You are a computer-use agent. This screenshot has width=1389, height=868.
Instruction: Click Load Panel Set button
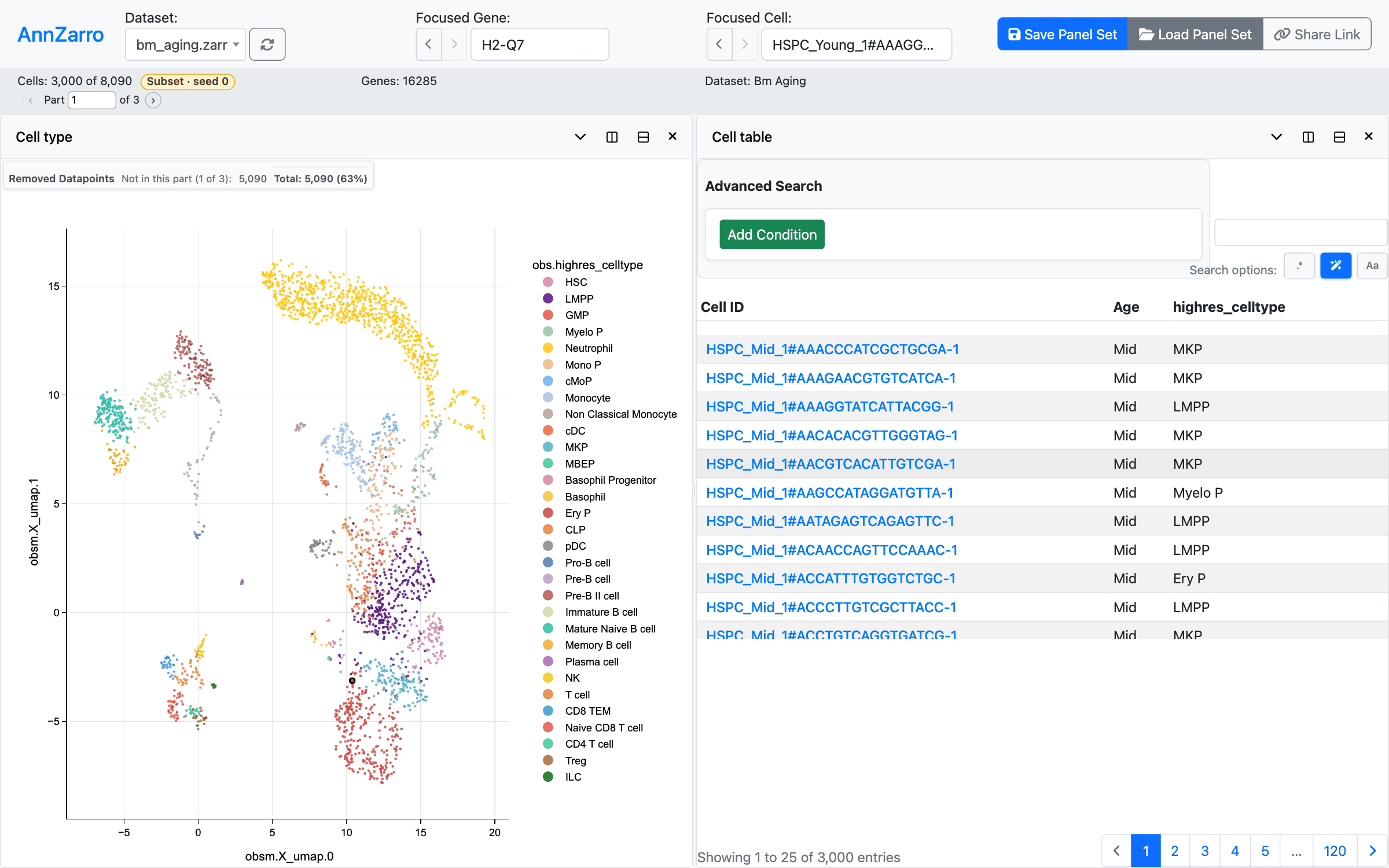pyautogui.click(x=1195, y=34)
